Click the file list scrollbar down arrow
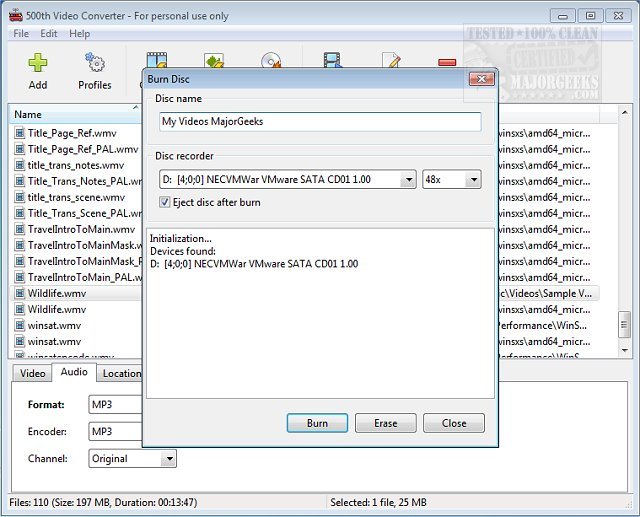Image resolution: width=640 pixels, height=517 pixels. (624, 350)
